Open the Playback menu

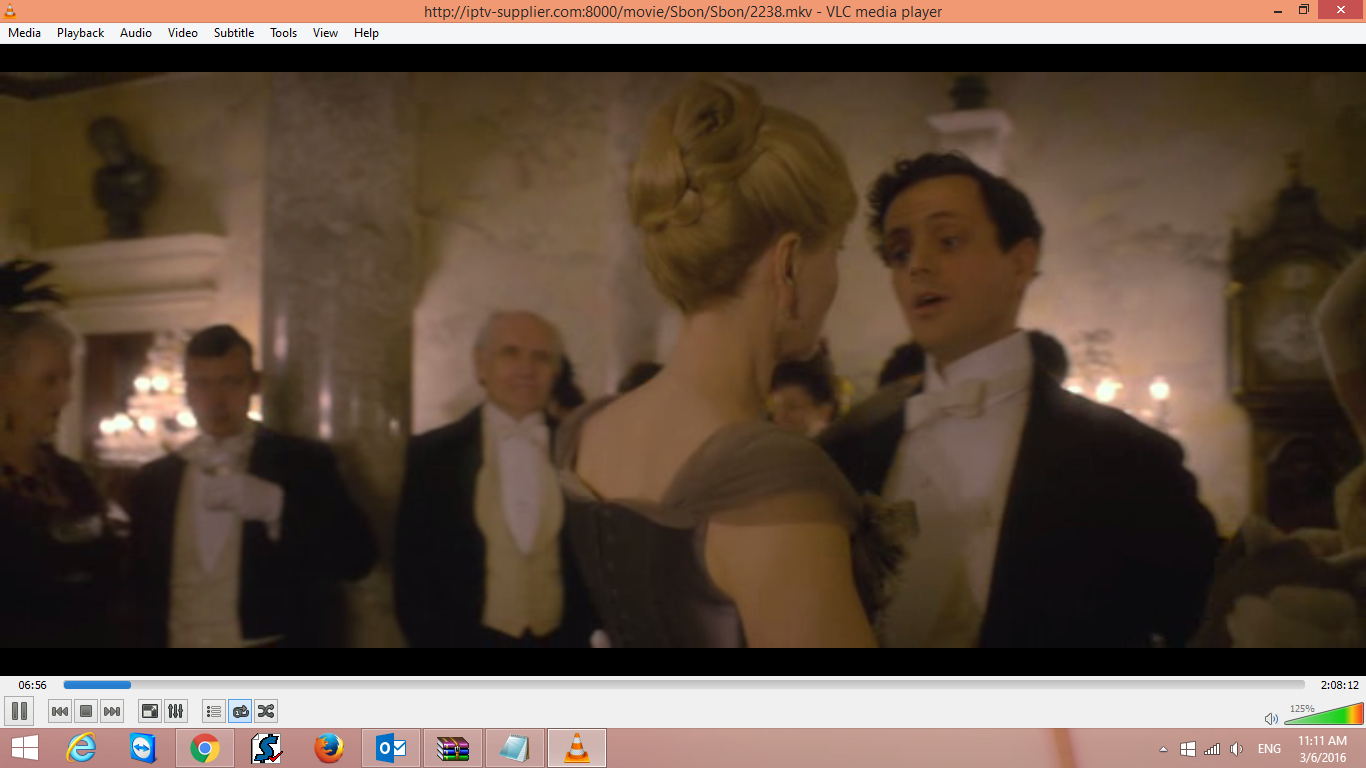pos(80,33)
